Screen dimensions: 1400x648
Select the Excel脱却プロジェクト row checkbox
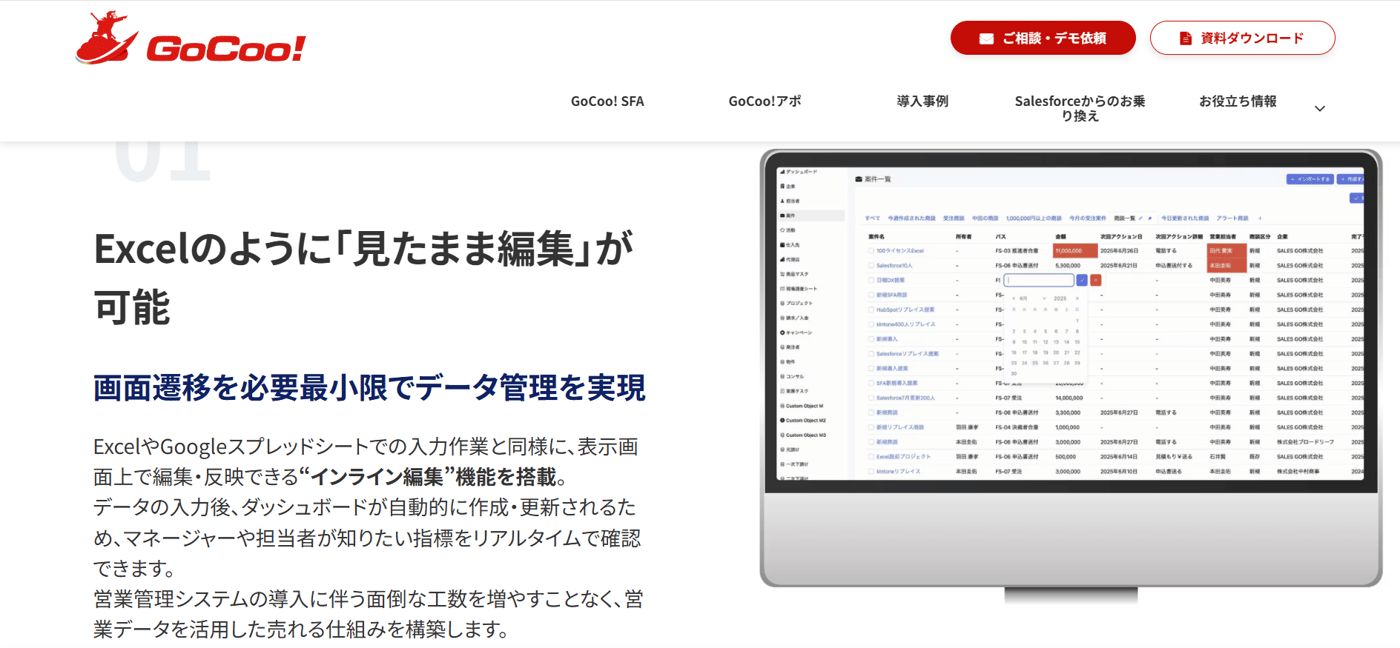coord(871,456)
